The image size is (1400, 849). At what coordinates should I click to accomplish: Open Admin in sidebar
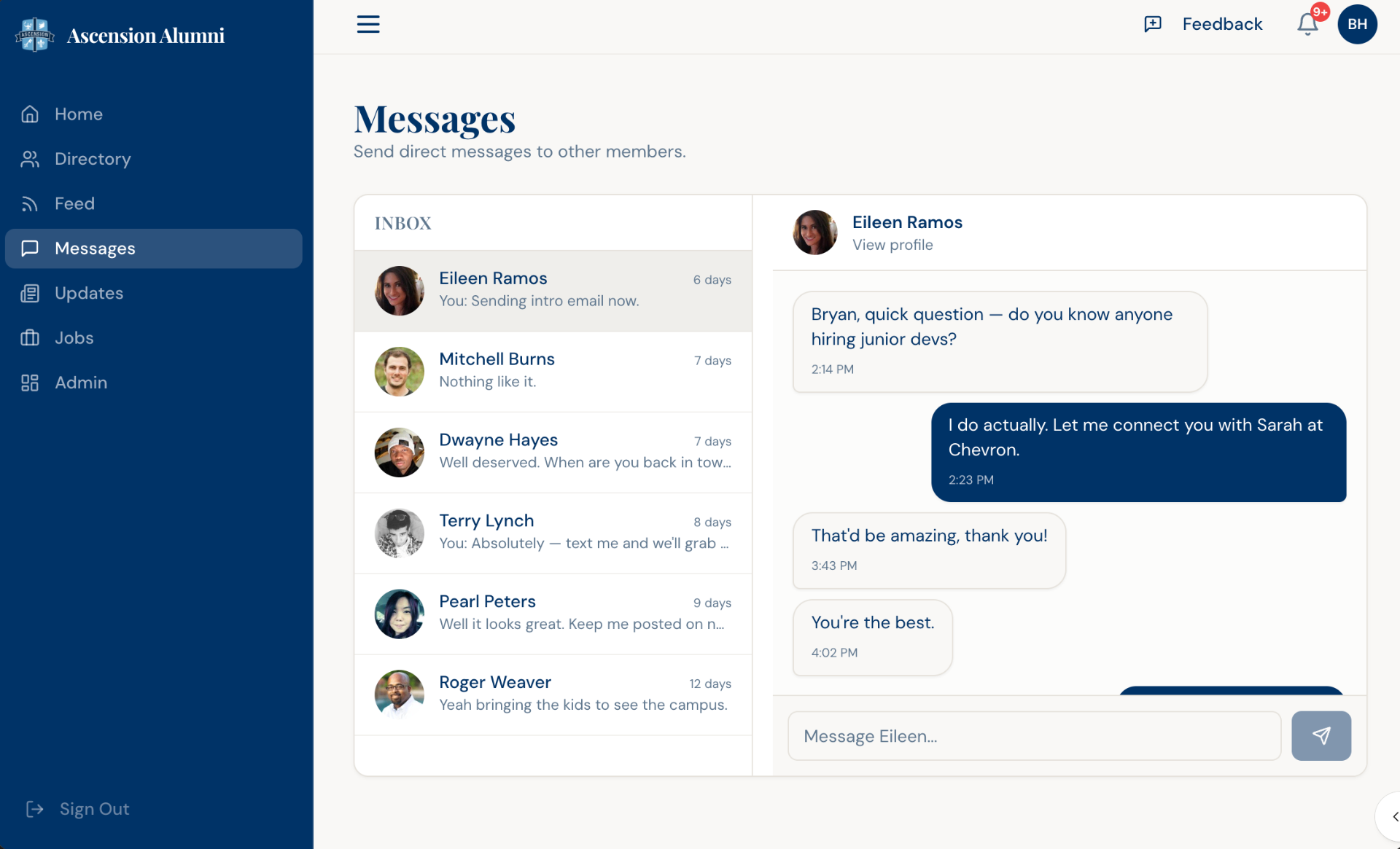point(81,383)
